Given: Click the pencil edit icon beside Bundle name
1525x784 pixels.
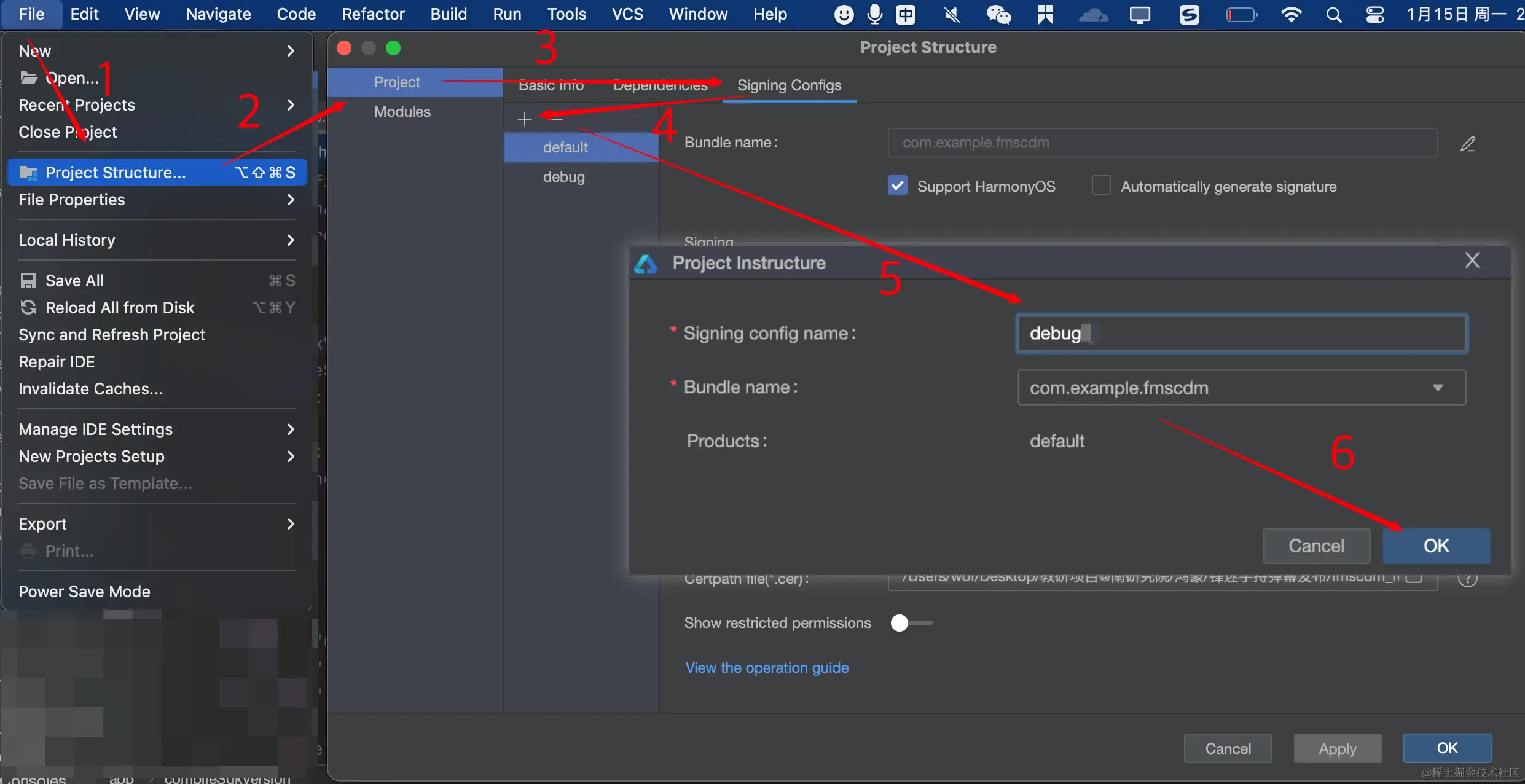Looking at the screenshot, I should [1467, 144].
